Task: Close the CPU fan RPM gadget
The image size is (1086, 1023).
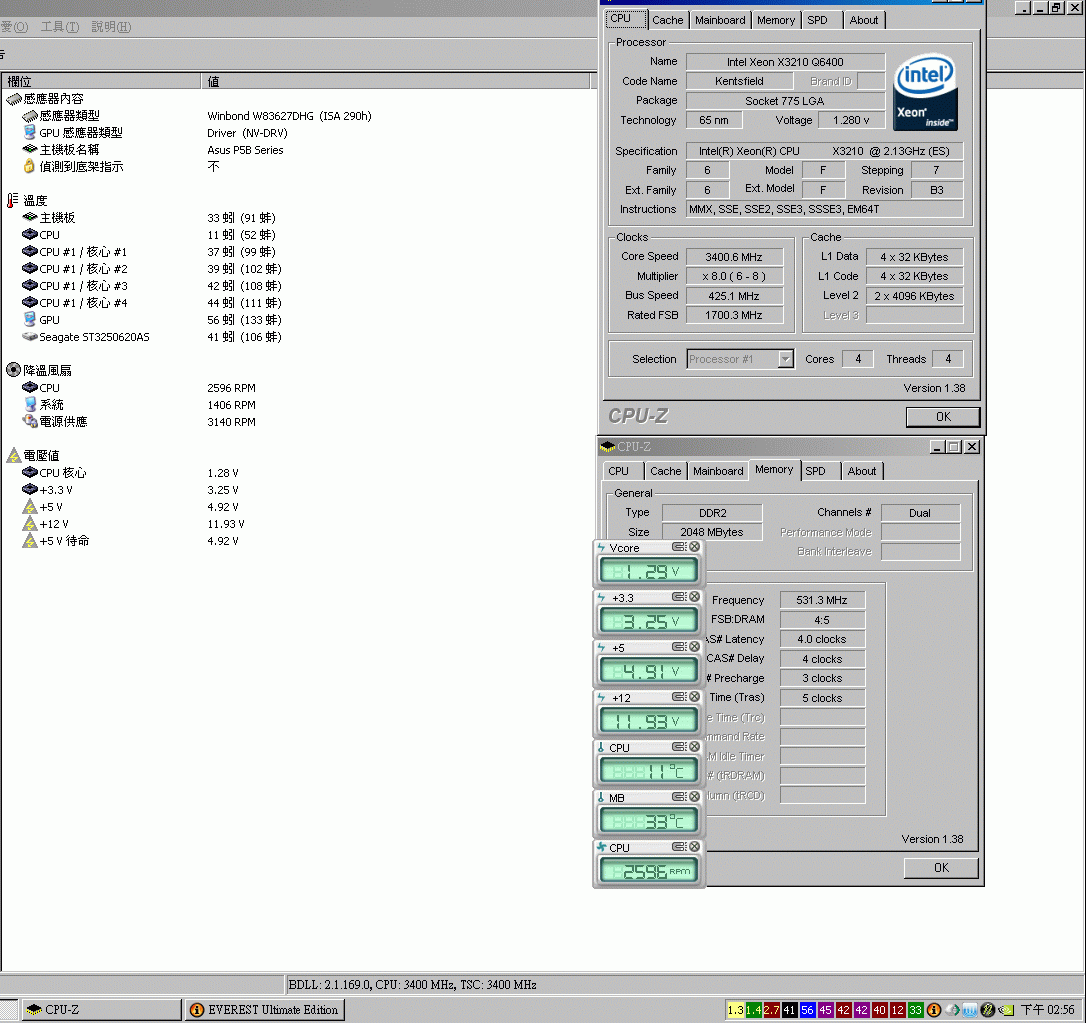Action: (694, 846)
